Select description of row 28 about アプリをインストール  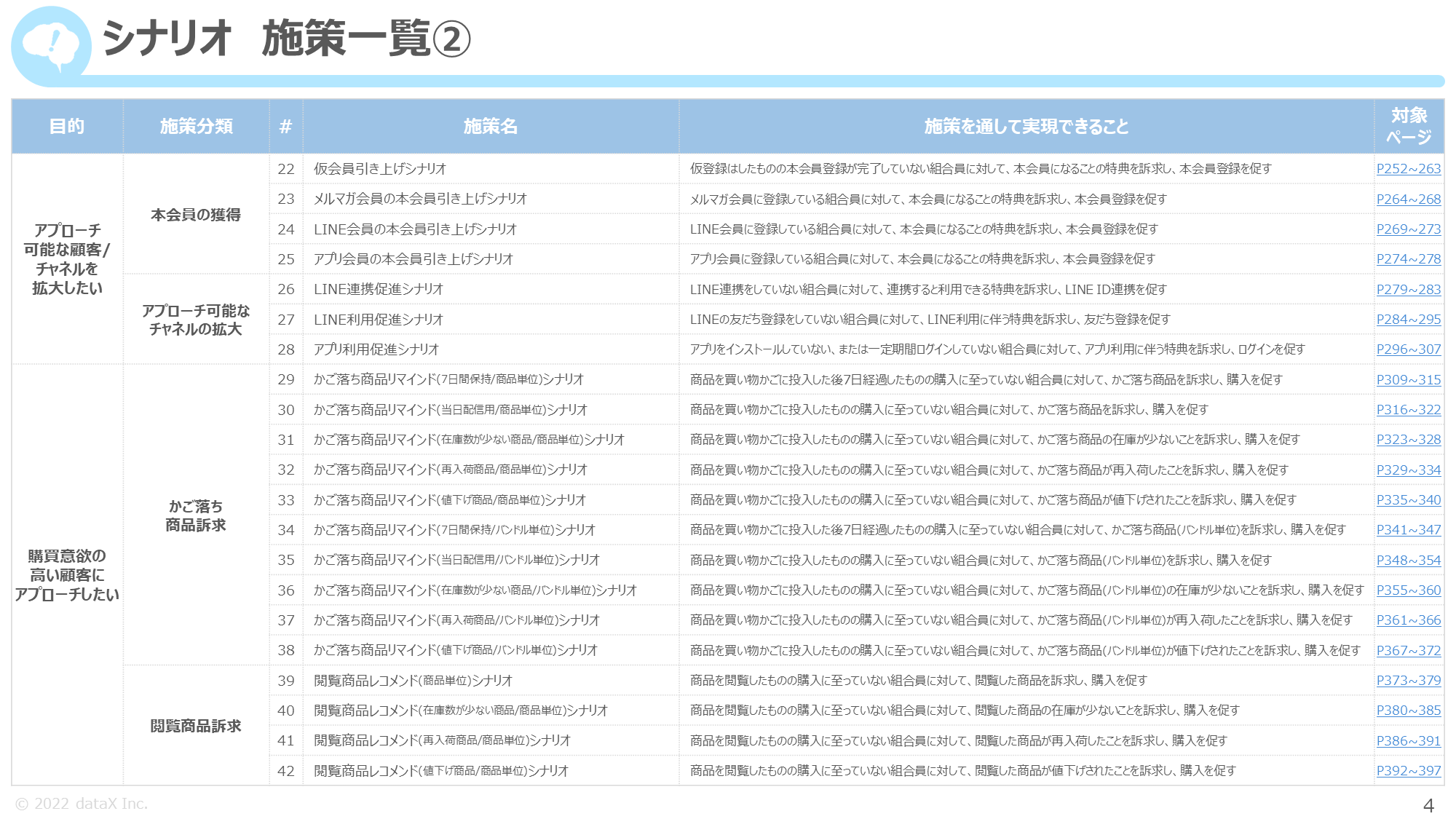(997, 349)
